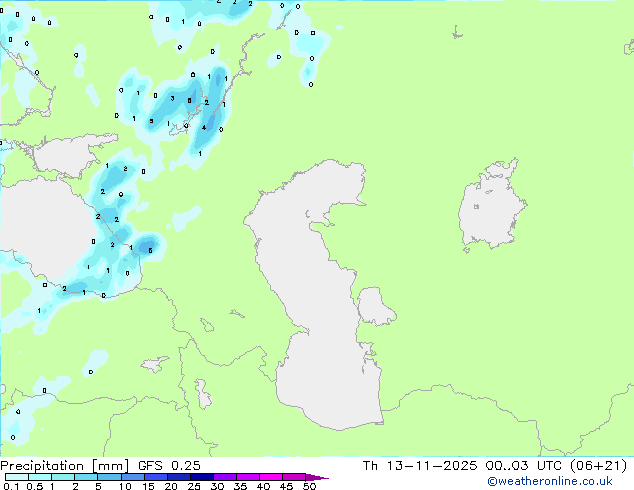Image resolution: width=634 pixels, height=490 pixels.
Task: Click the 35–40 mm violet legend box
Action: point(248,477)
